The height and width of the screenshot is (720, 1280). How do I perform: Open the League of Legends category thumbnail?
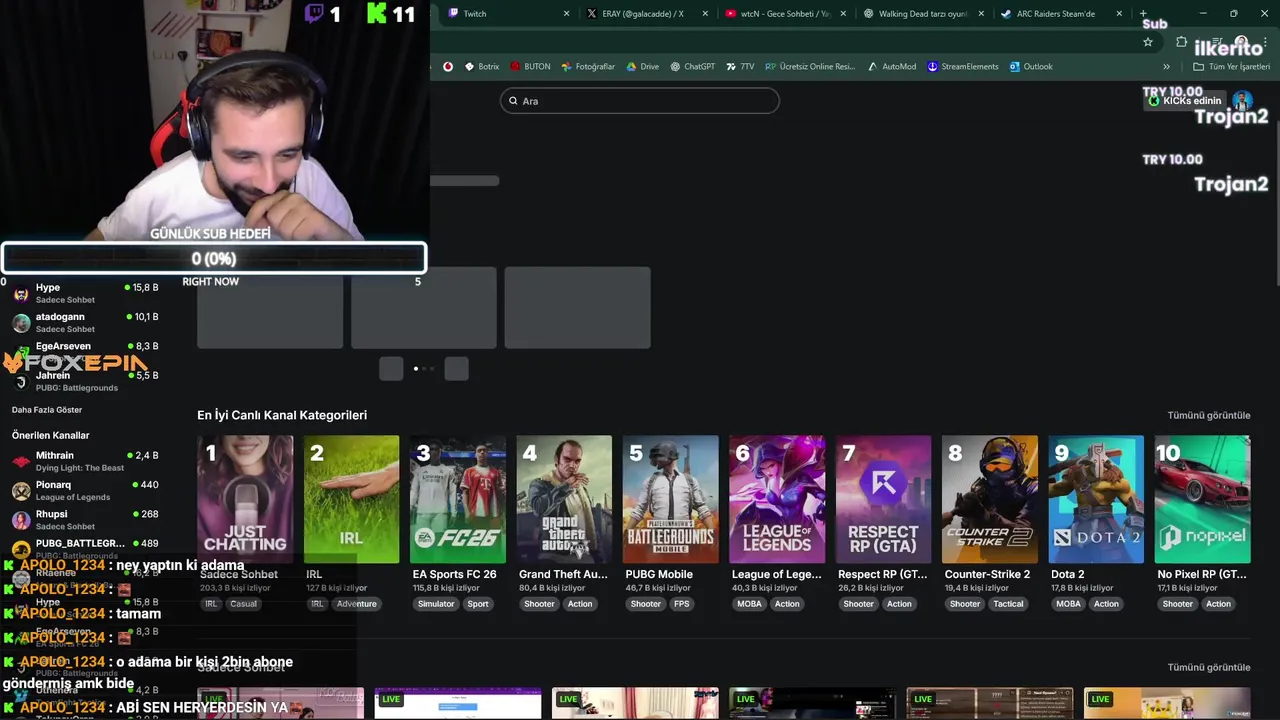coord(777,499)
